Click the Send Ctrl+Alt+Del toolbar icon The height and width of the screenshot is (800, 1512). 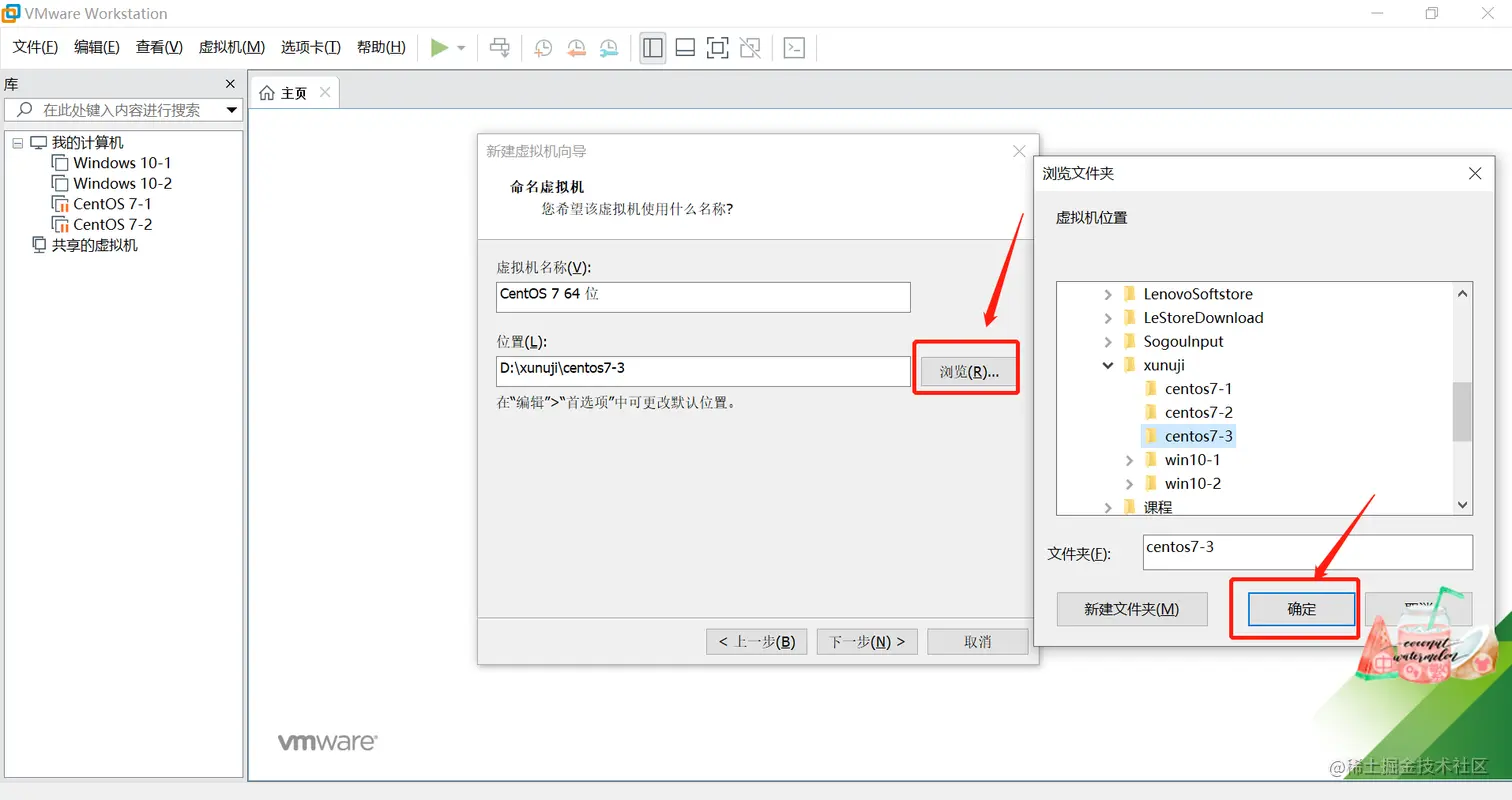[500, 47]
